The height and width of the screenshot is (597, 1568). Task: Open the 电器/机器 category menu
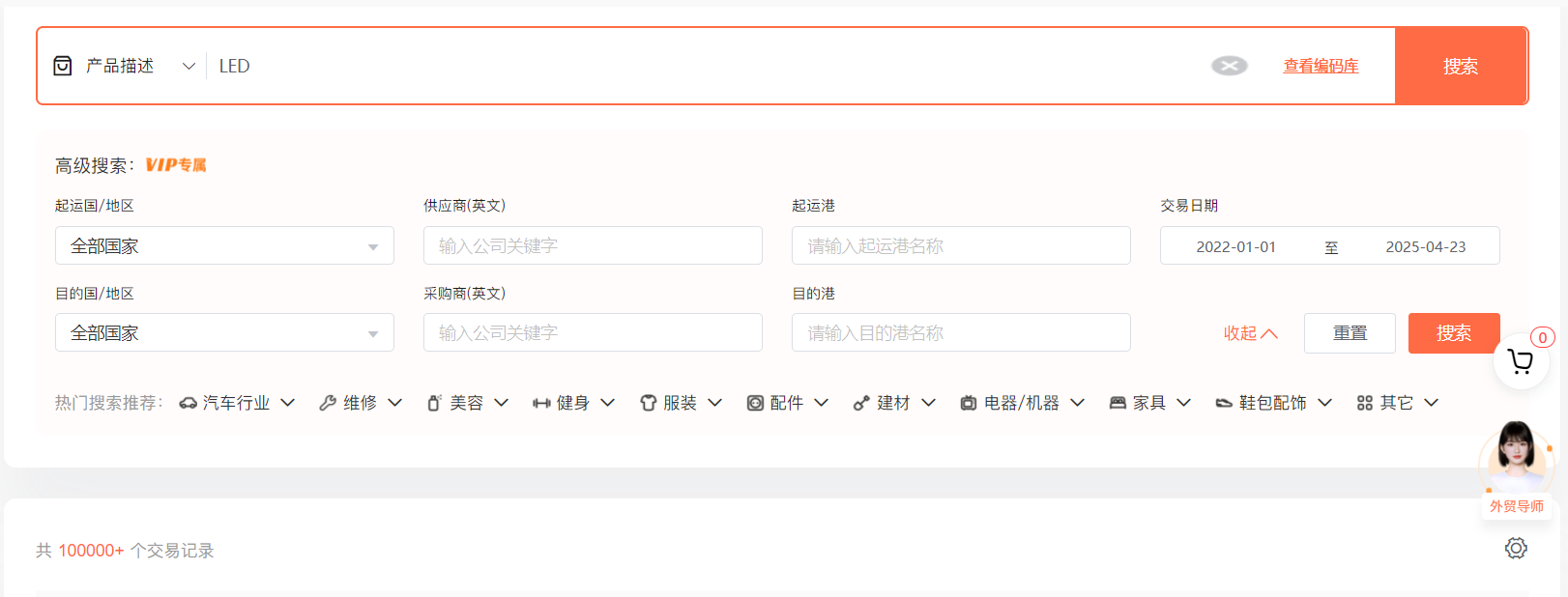1022,403
